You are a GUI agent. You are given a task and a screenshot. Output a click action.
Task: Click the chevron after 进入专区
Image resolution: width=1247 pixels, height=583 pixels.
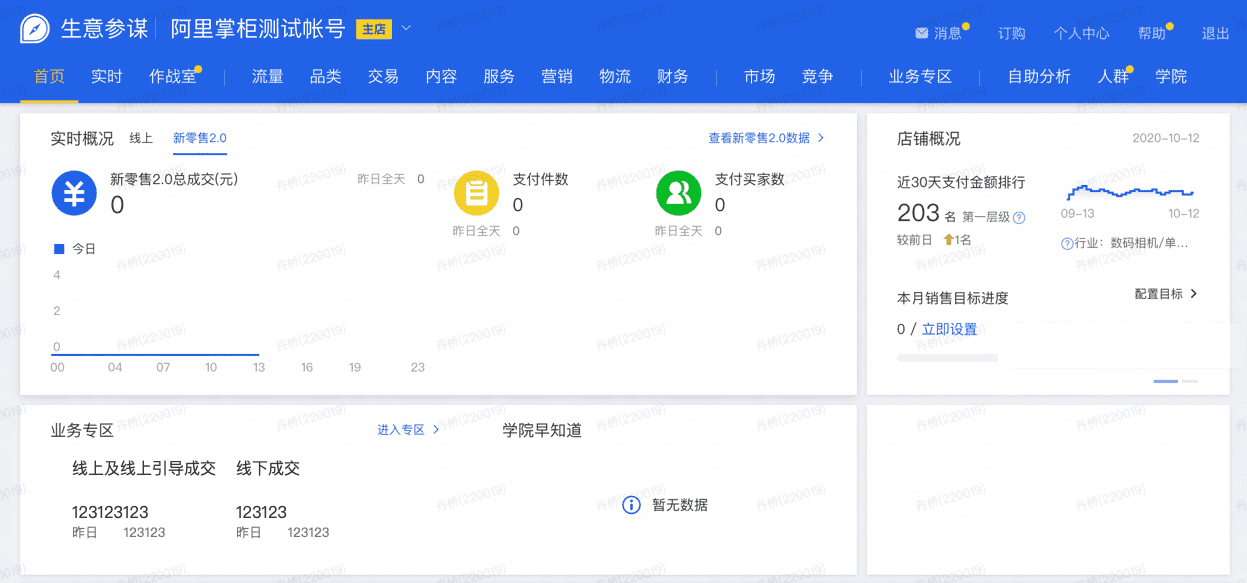pos(436,430)
